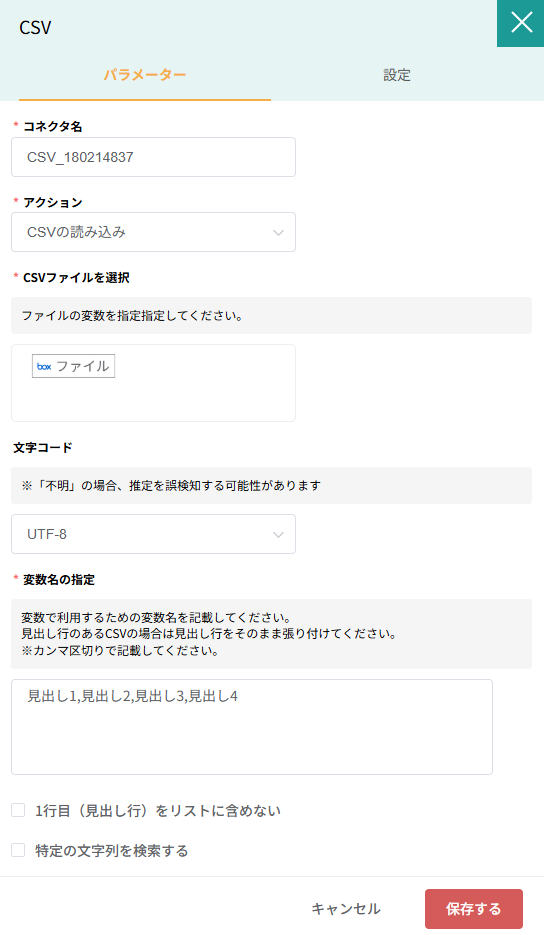Select the box ファイル variable tag
Screen dimensions: 544x935
pos(73,366)
